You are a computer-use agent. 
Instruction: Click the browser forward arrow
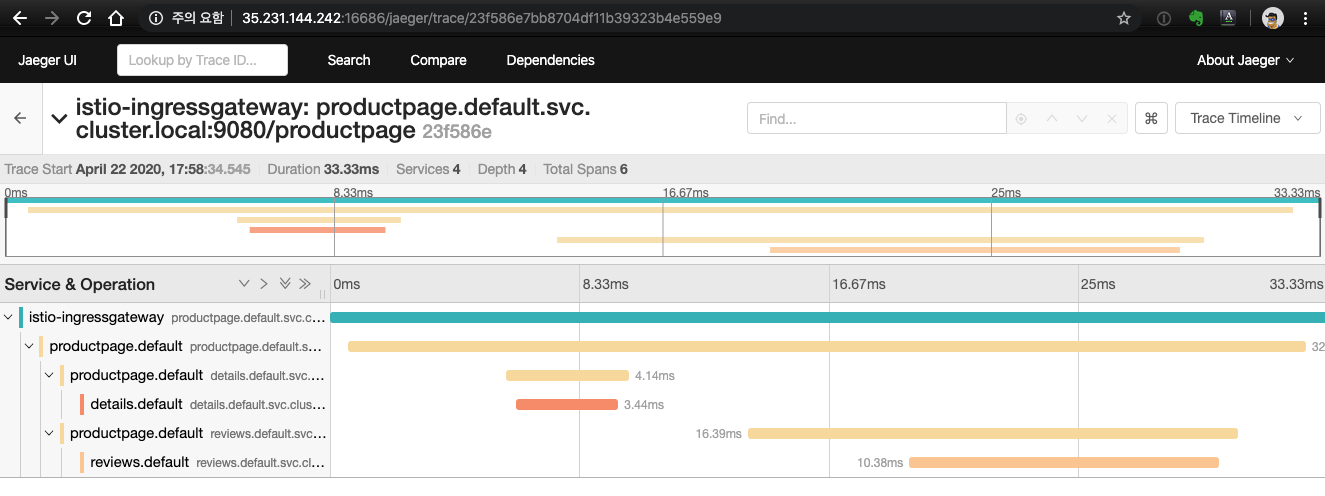53,18
